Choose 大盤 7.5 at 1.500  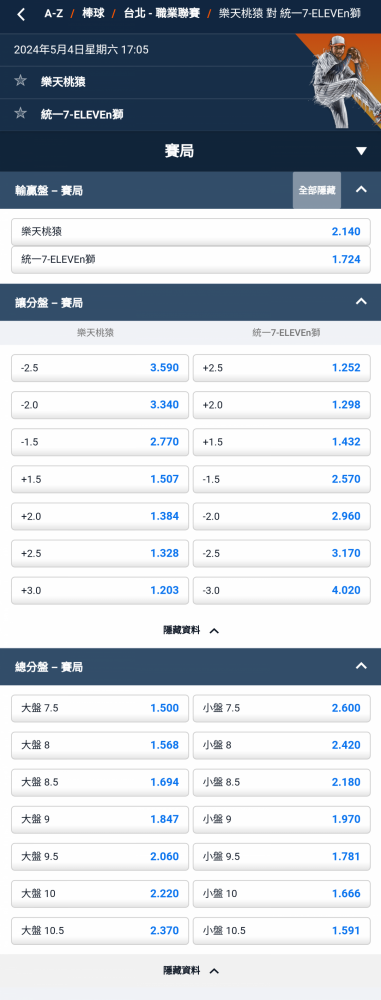click(x=100, y=708)
